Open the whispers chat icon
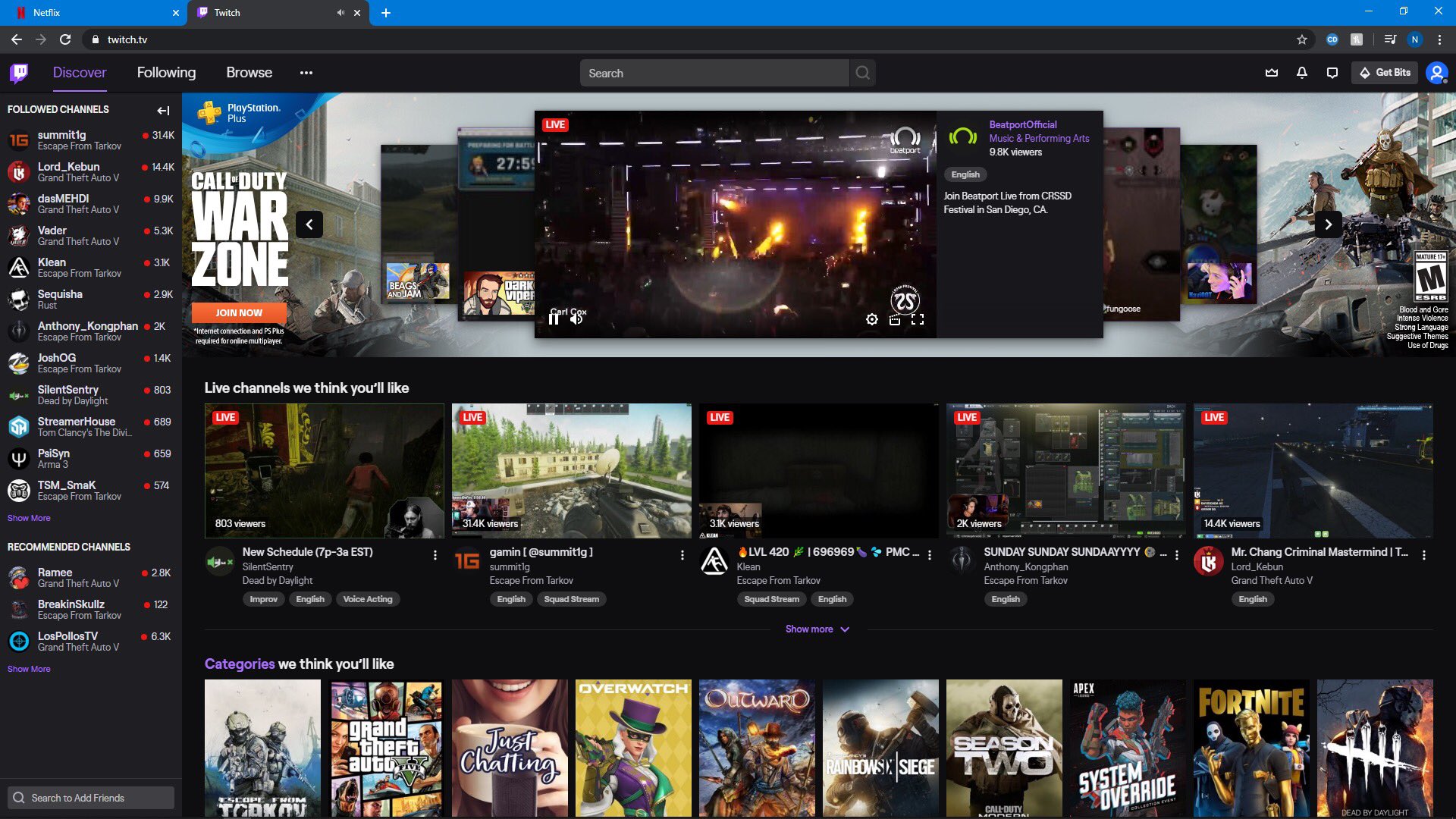 pos(1332,73)
